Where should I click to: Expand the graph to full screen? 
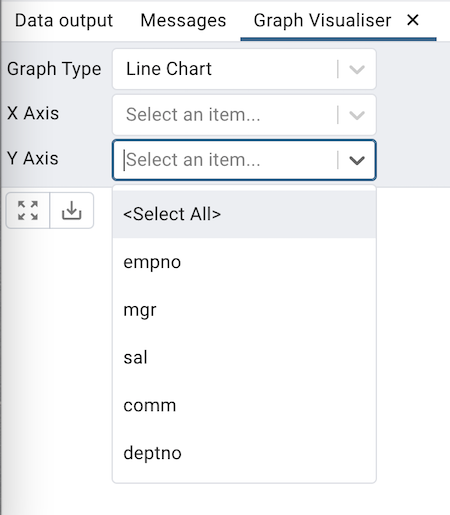coord(28,210)
